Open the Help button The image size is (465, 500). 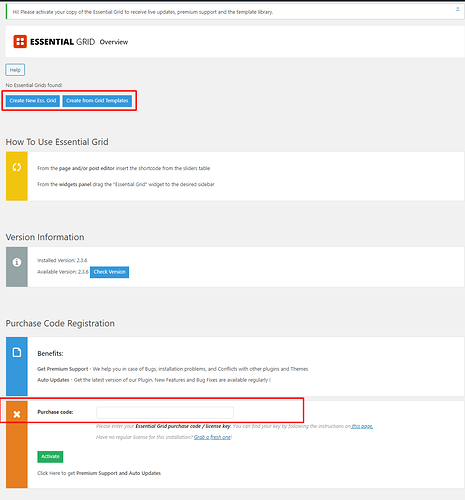[15, 70]
